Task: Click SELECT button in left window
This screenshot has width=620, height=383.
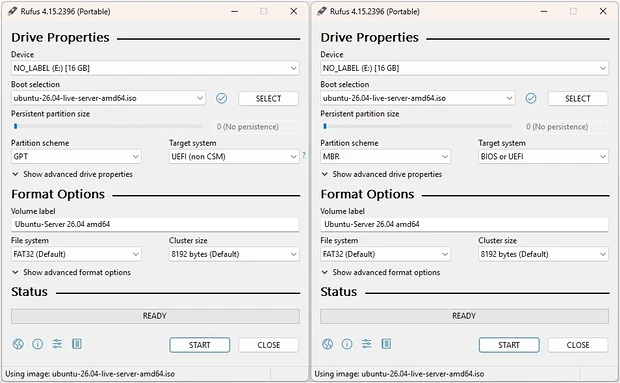Action: [268, 98]
